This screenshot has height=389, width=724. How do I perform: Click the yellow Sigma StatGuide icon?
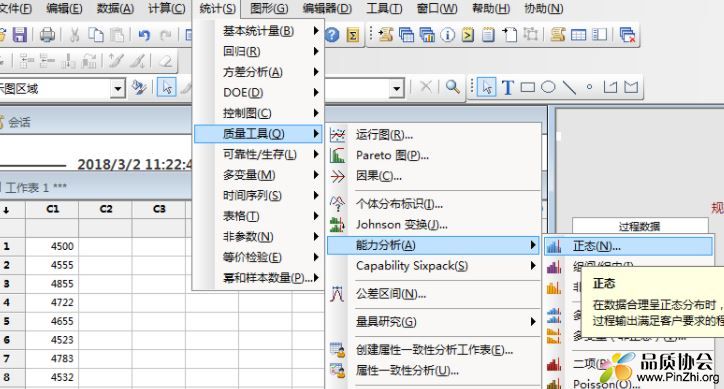click(353, 35)
